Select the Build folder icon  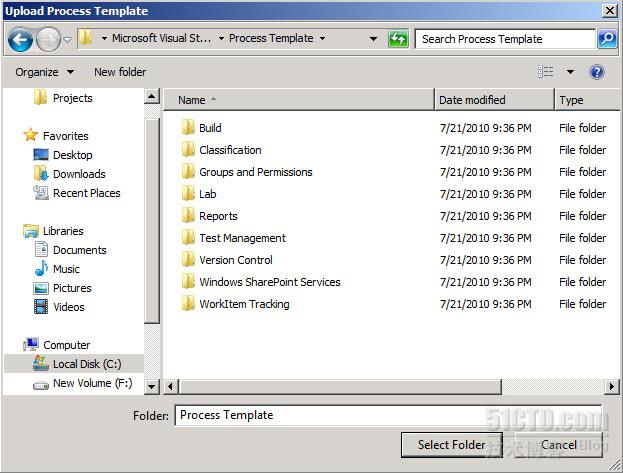[x=188, y=128]
